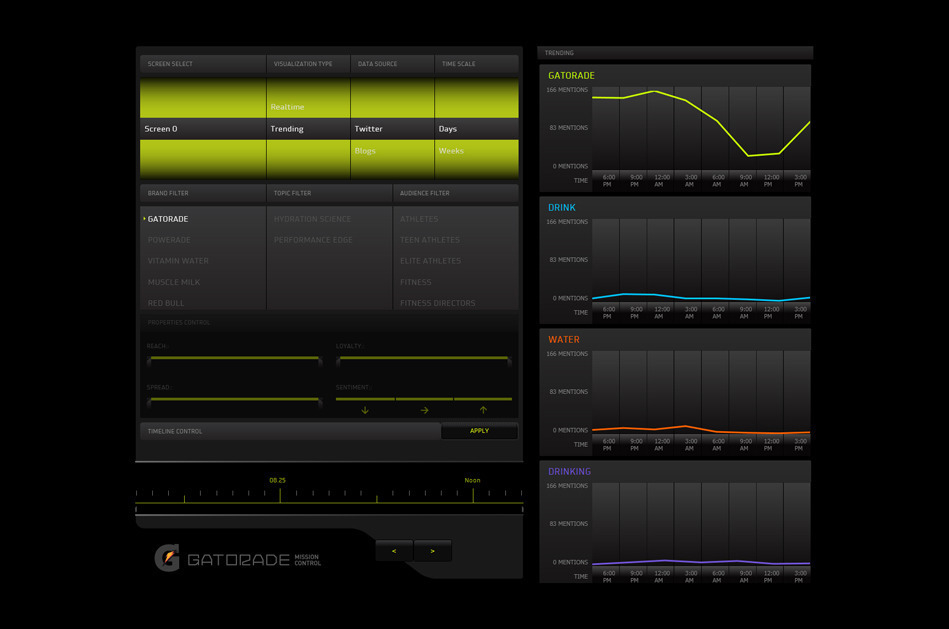This screenshot has width=949, height=629.
Task: Select TEEN ATHLETES audience filter
Action: tap(430, 240)
